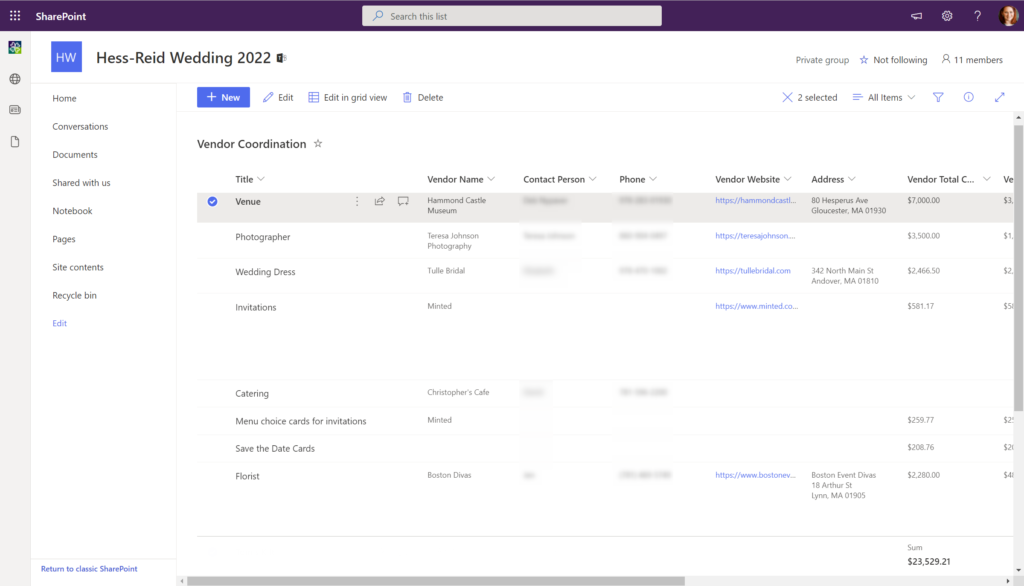Open Documents in the site navigation
Screen dimensions: 1024x586
pos(75,154)
